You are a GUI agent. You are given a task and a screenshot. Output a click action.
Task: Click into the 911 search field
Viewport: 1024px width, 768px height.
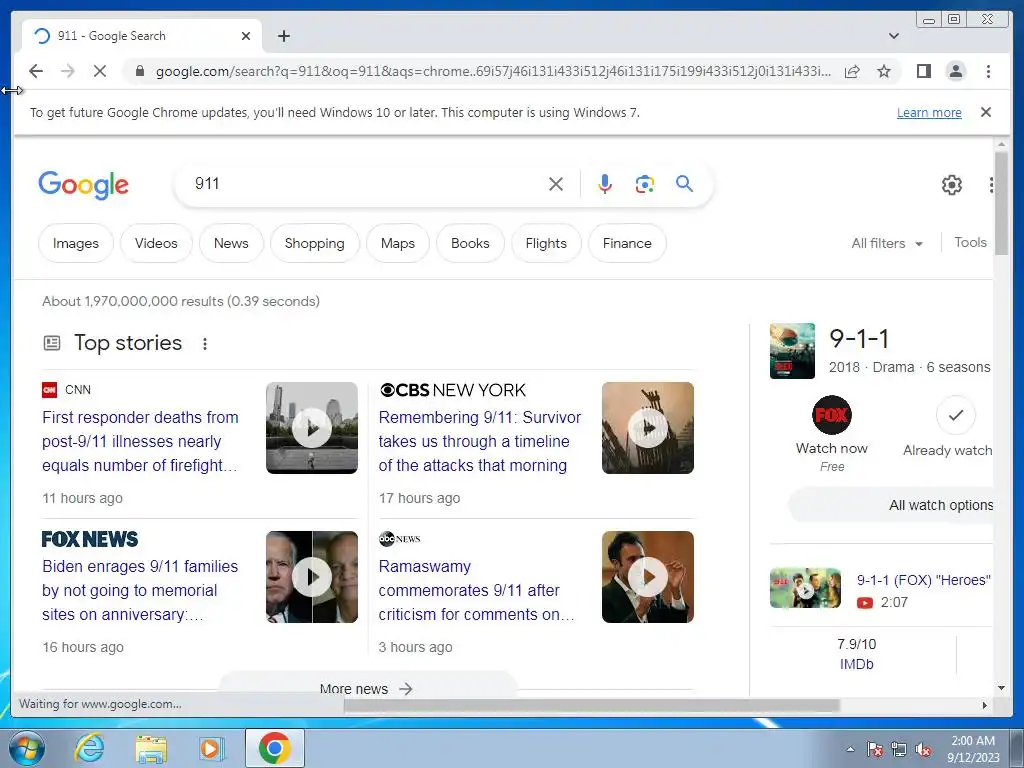tap(366, 184)
